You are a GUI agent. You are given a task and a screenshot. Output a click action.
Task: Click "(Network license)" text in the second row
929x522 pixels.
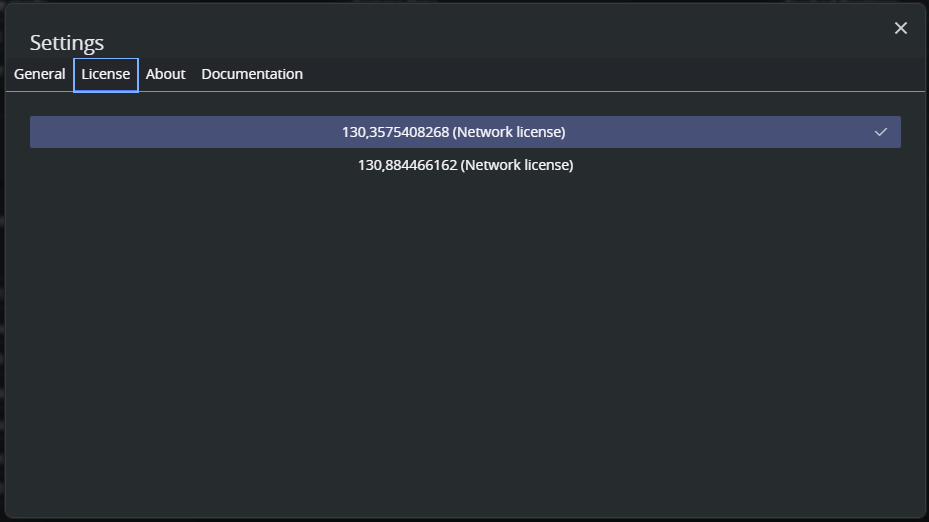[517, 165]
